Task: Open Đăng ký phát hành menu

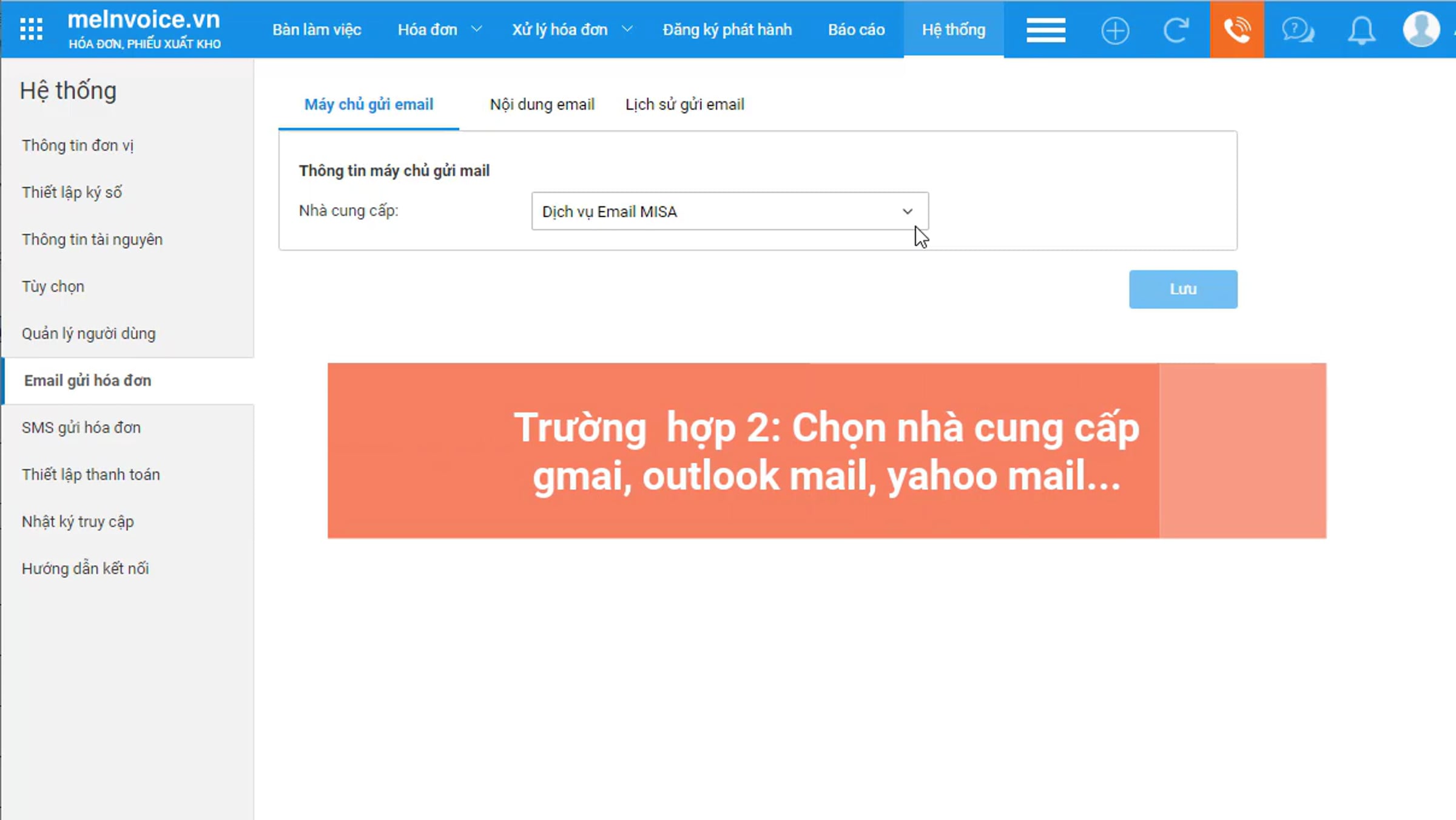Action: (727, 30)
